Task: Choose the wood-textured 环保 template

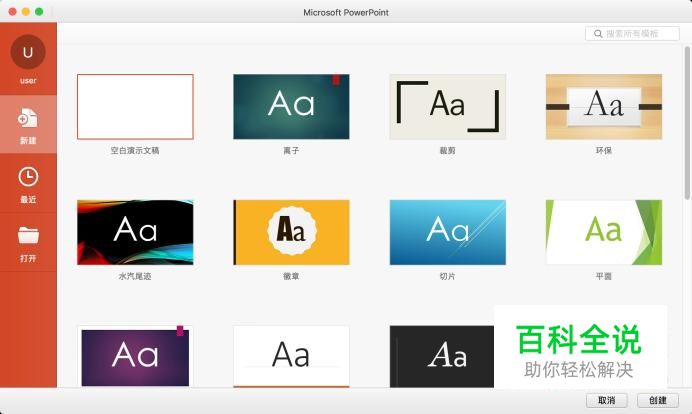Action: pos(604,107)
